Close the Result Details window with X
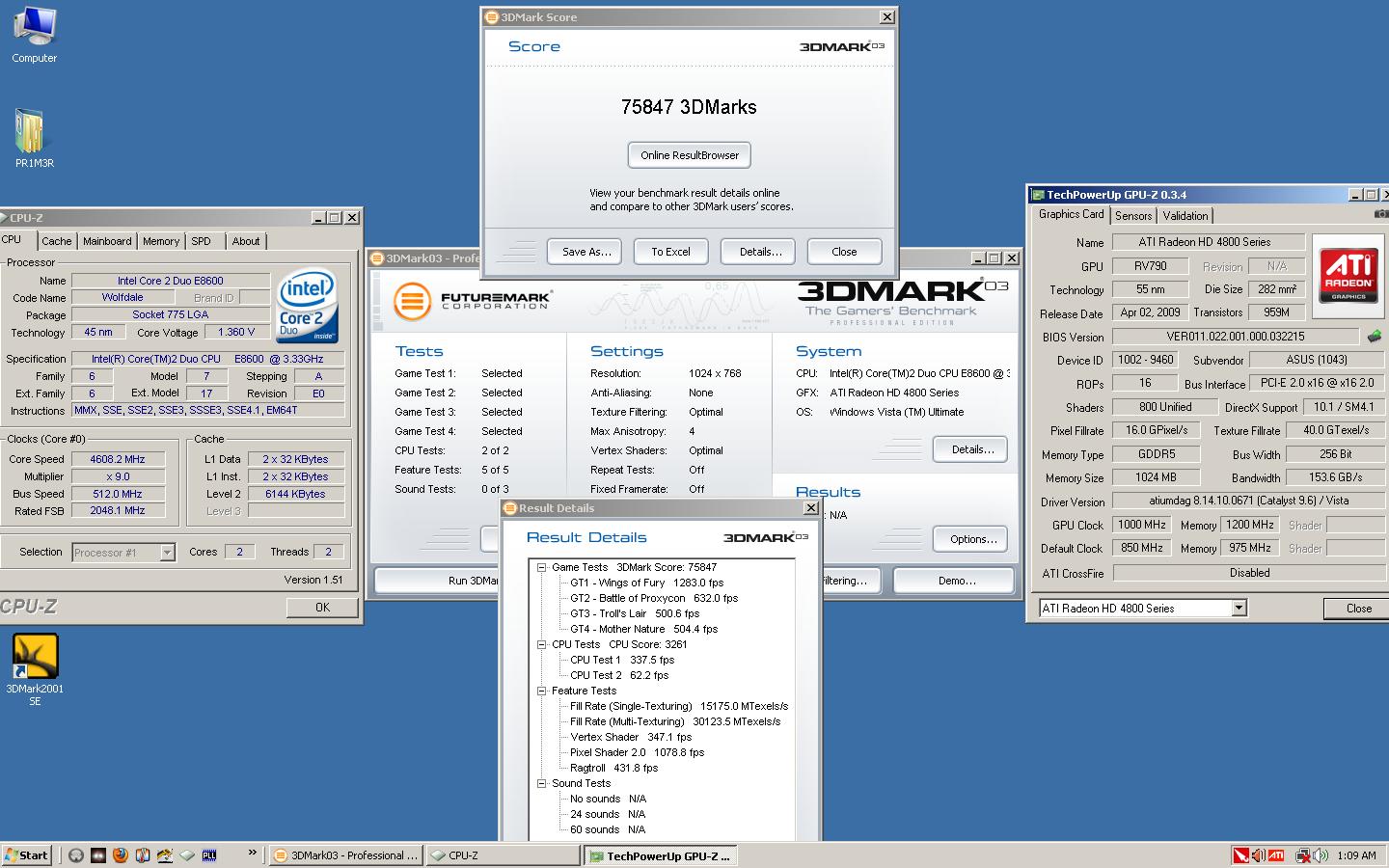Screen dimensions: 1389x868 coord(811,508)
